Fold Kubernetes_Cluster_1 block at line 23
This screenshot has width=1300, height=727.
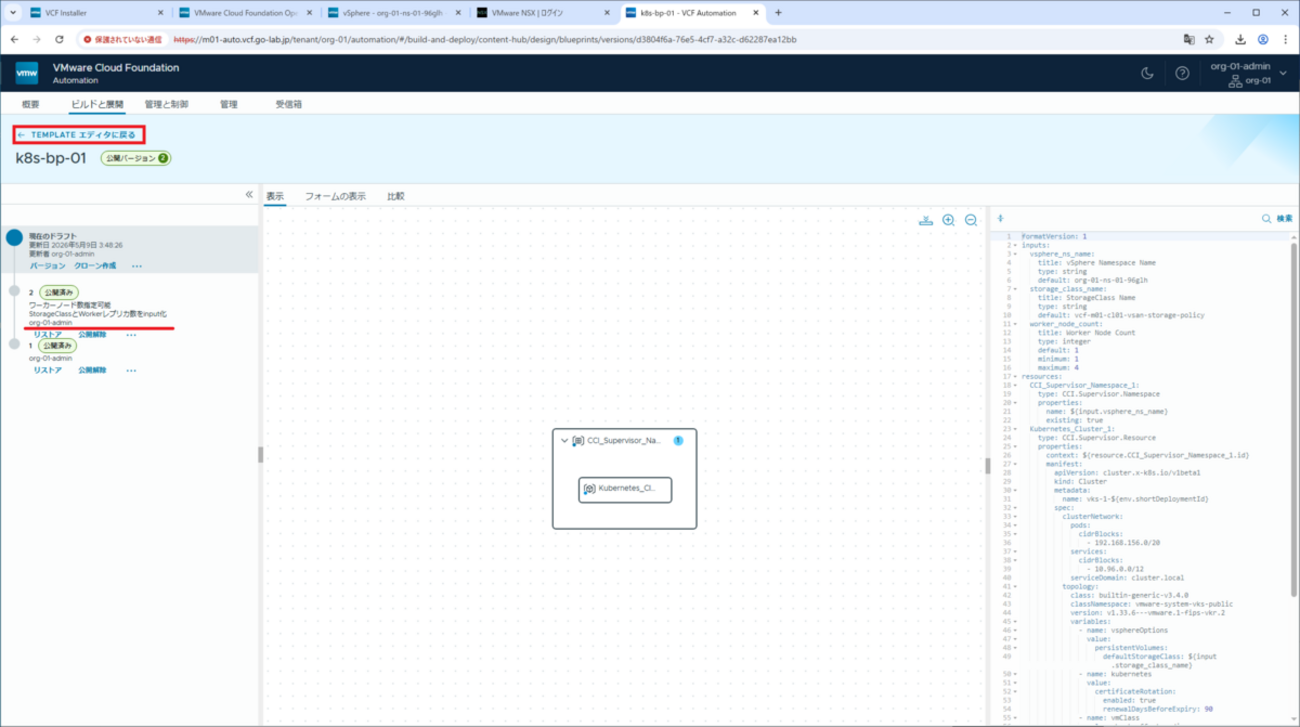coord(1015,429)
